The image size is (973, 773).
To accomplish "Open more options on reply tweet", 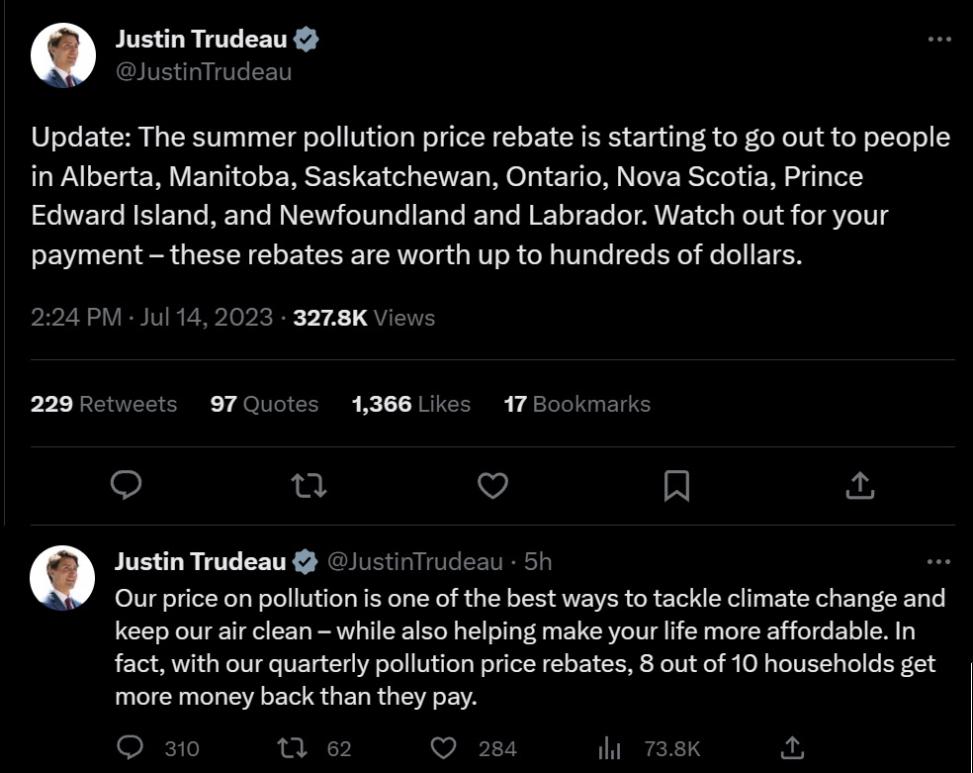I will pyautogui.click(x=939, y=562).
